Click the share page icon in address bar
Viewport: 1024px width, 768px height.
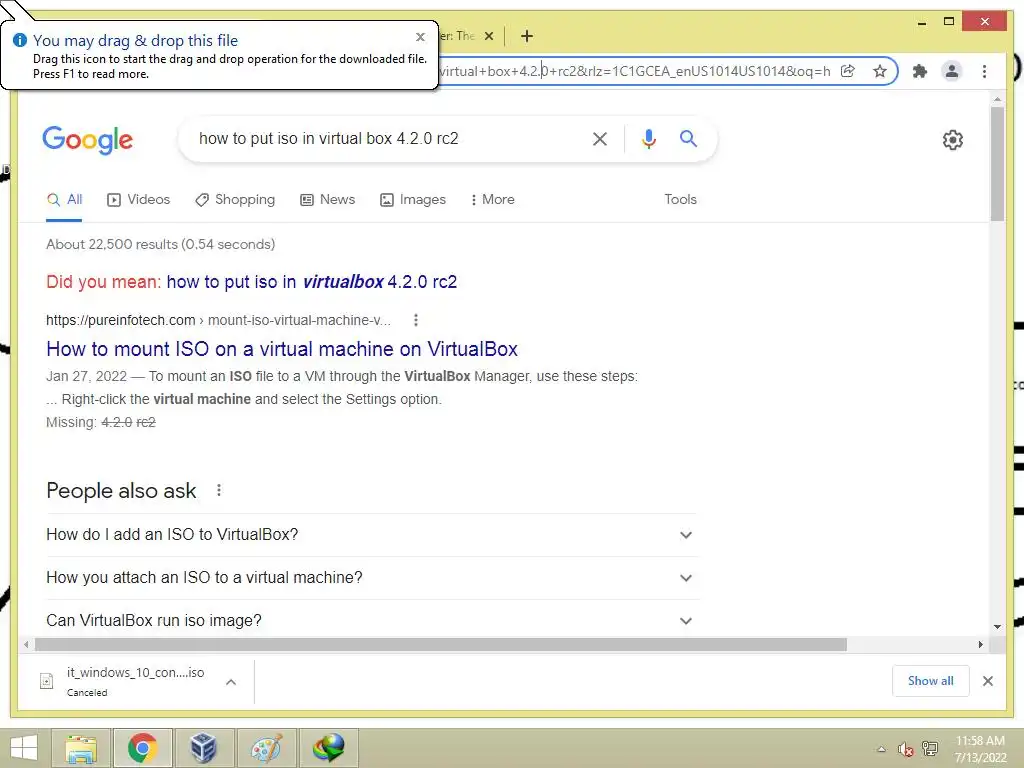tap(848, 71)
